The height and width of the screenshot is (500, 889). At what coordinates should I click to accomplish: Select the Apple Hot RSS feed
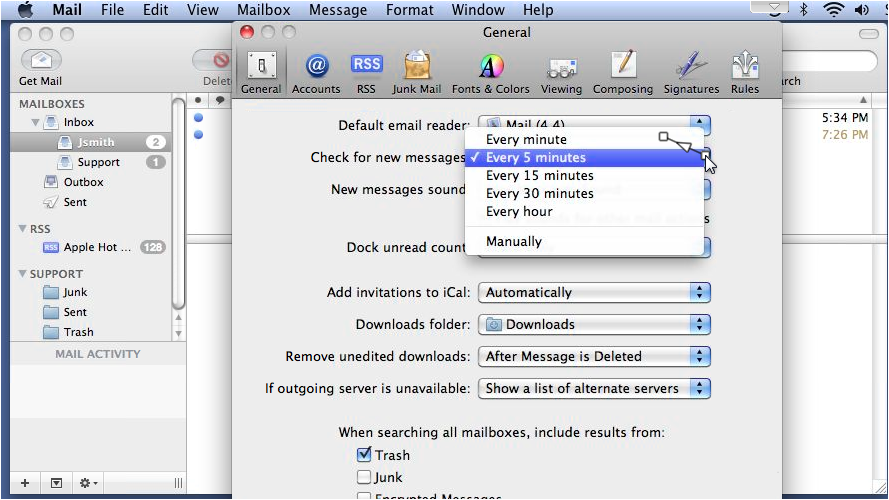coord(90,247)
